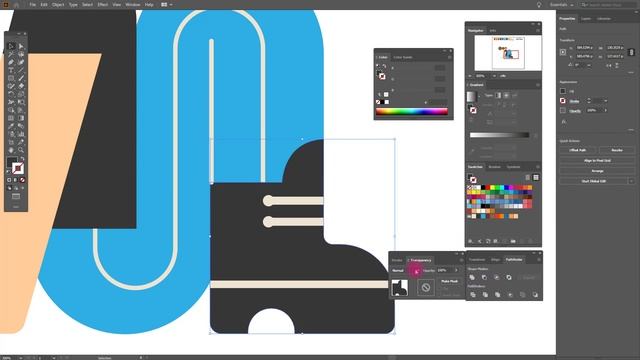
Task: Click the Recolor button
Action: [x=617, y=150]
